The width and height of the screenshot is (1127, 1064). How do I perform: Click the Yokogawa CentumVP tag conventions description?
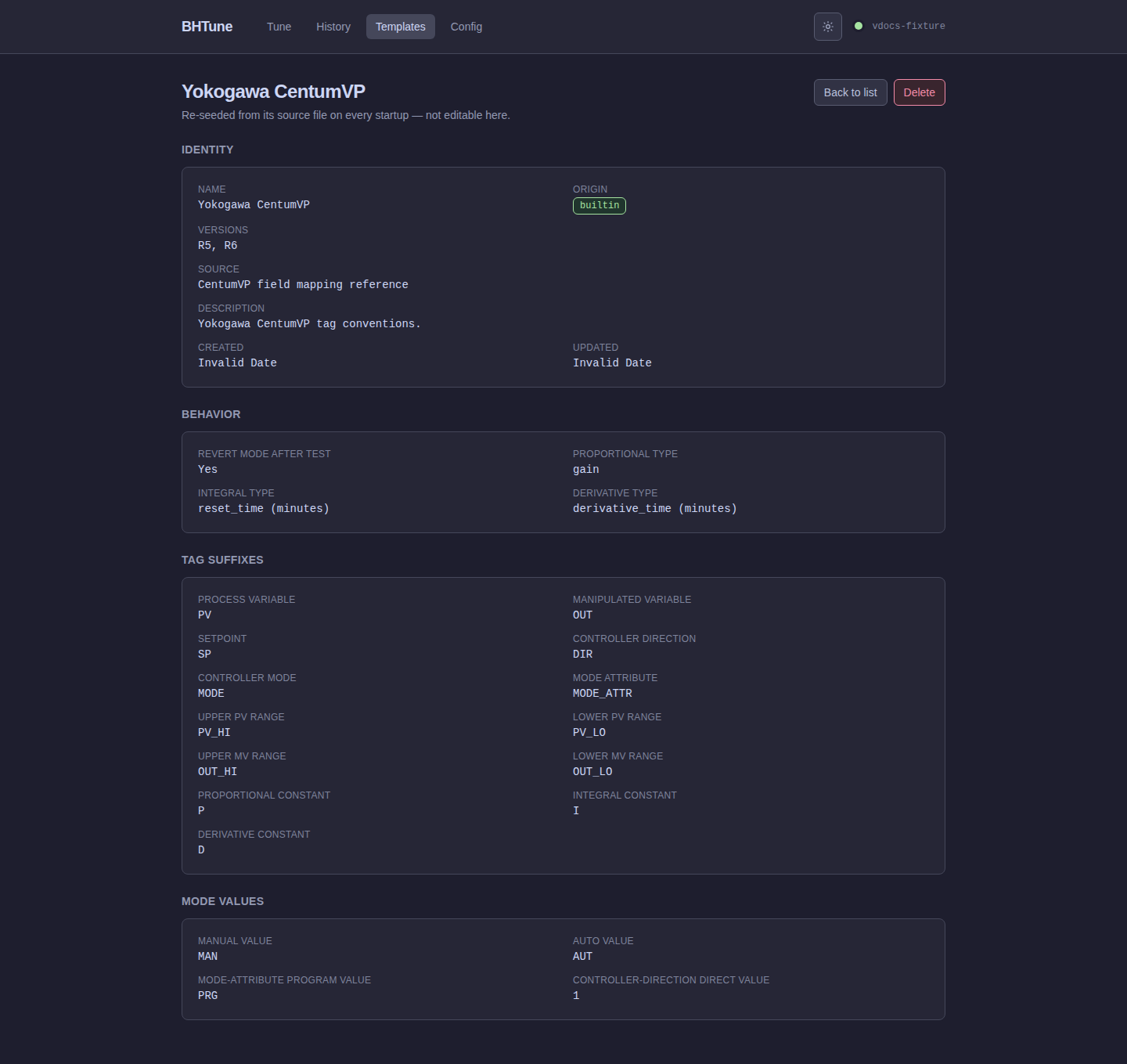309,324
